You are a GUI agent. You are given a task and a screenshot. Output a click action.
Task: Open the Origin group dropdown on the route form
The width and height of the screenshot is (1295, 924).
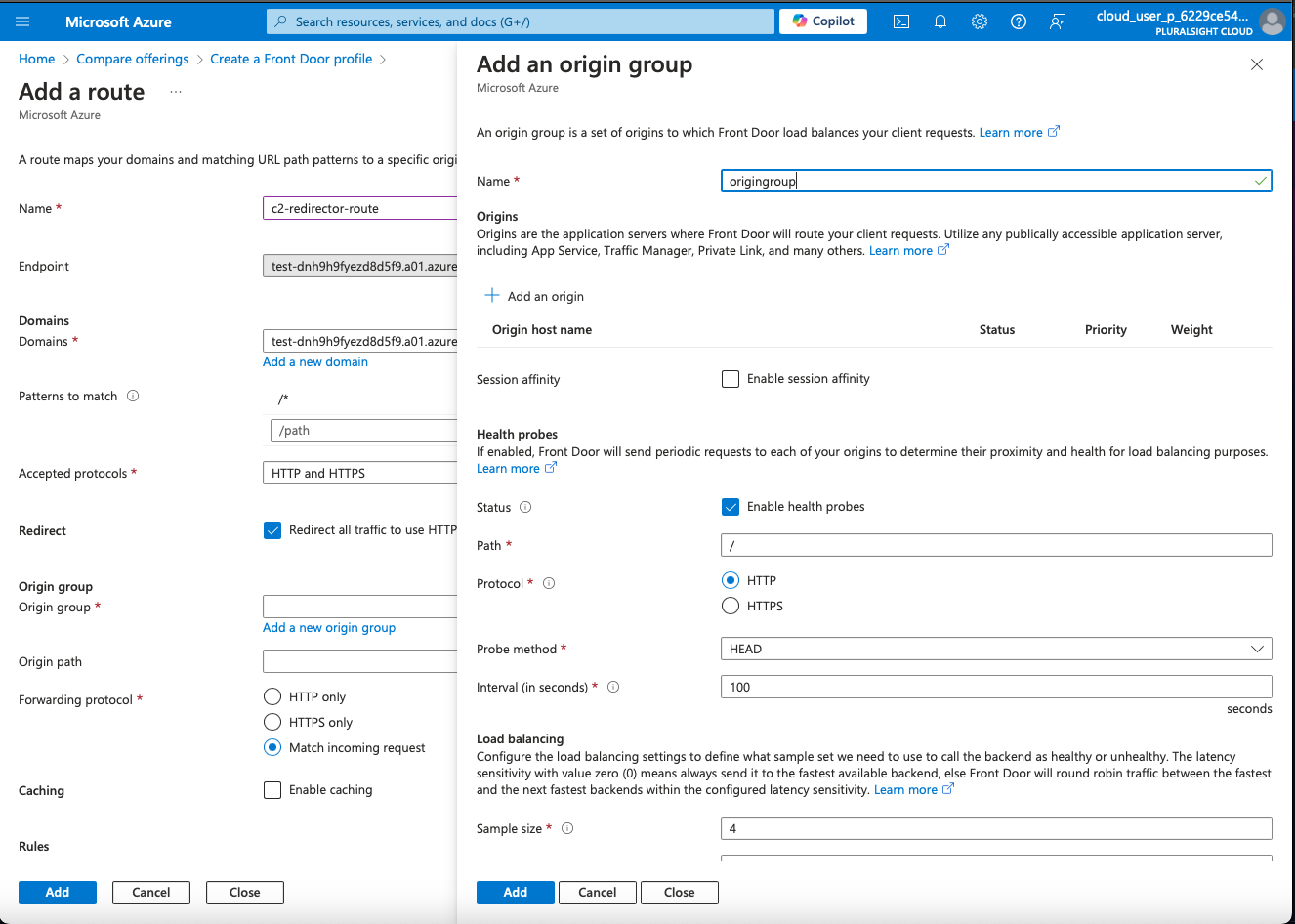tap(359, 607)
